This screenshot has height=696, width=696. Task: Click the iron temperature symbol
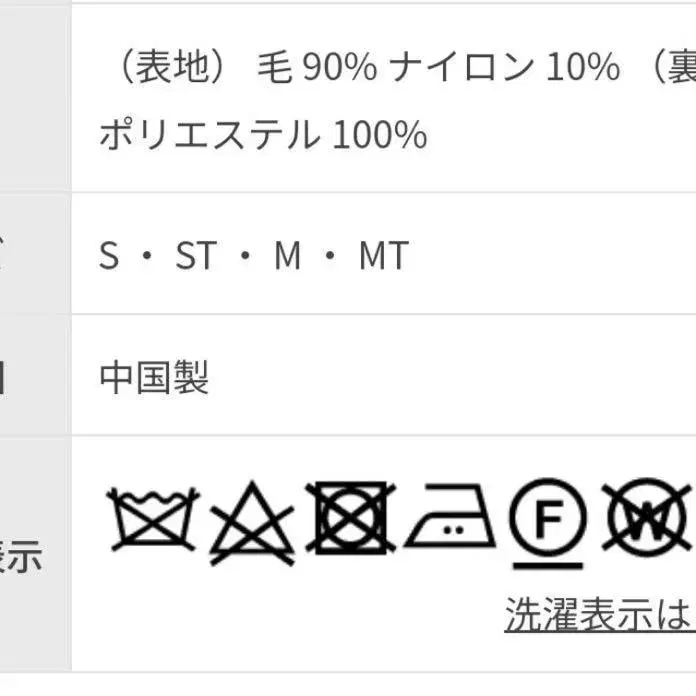[x=451, y=518]
